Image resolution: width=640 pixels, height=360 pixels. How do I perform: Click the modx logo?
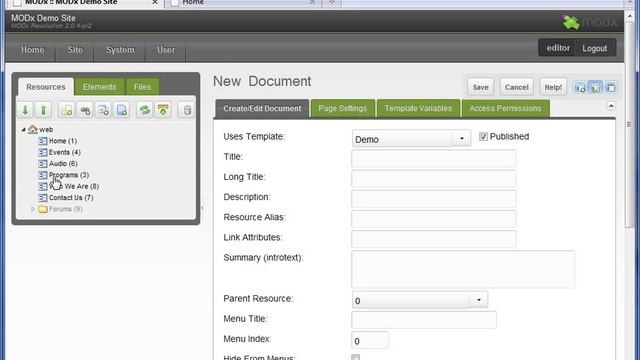point(590,22)
